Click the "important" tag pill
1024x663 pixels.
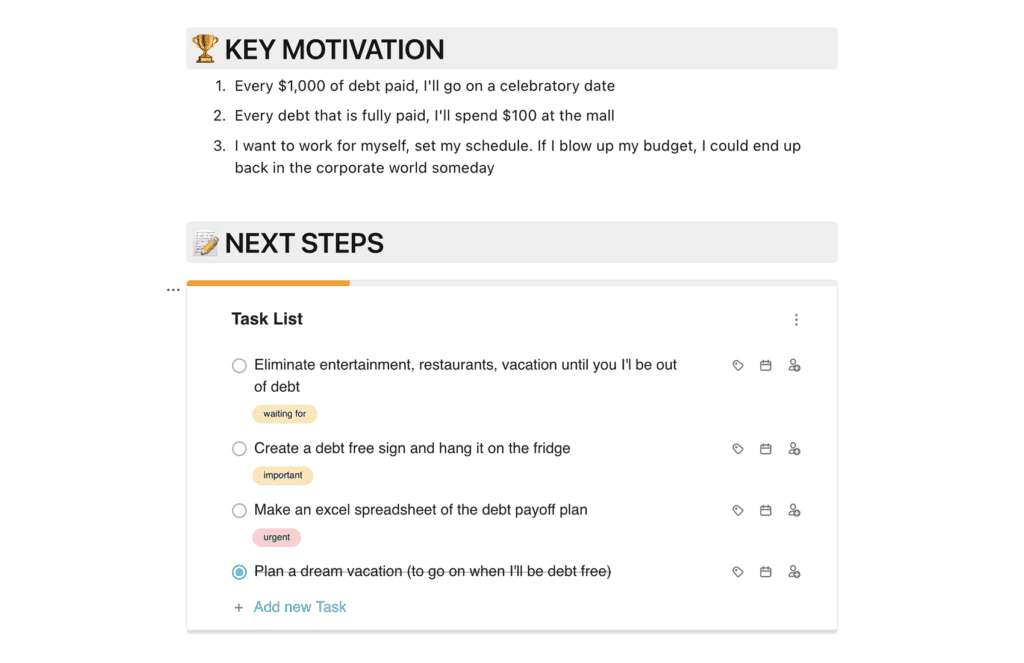click(x=283, y=475)
